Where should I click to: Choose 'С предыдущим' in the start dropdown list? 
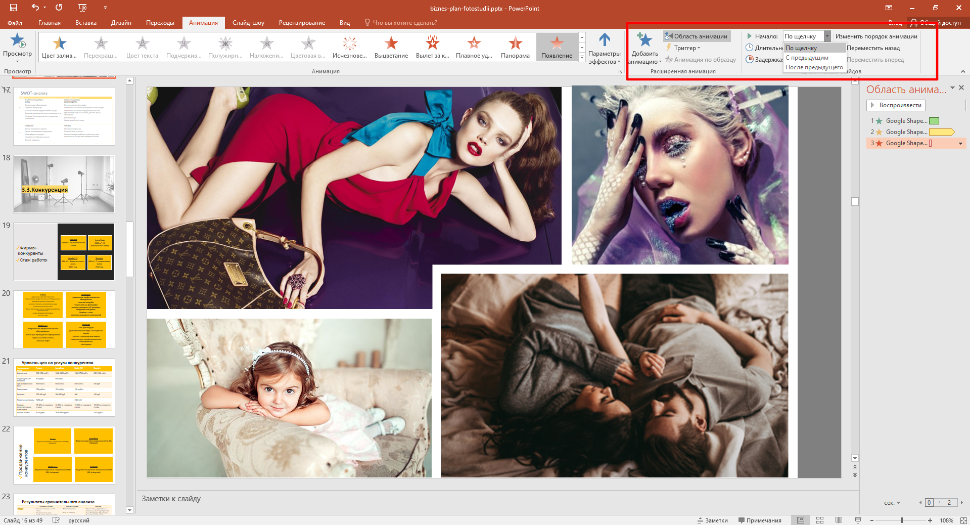pos(814,58)
